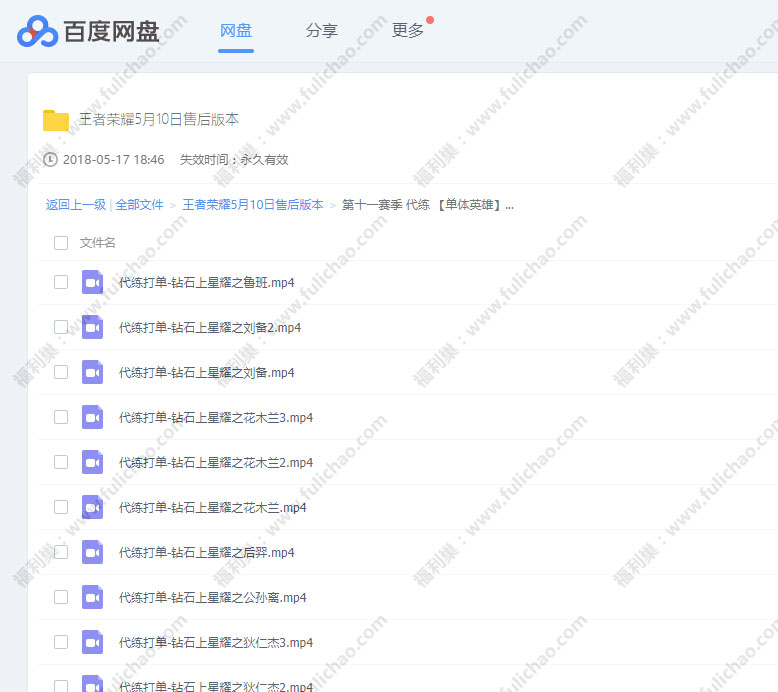Image resolution: width=778 pixels, height=692 pixels.
Task: Open file 代练打单-钻石上星耀之后羿.mp4
Action: click(x=206, y=553)
